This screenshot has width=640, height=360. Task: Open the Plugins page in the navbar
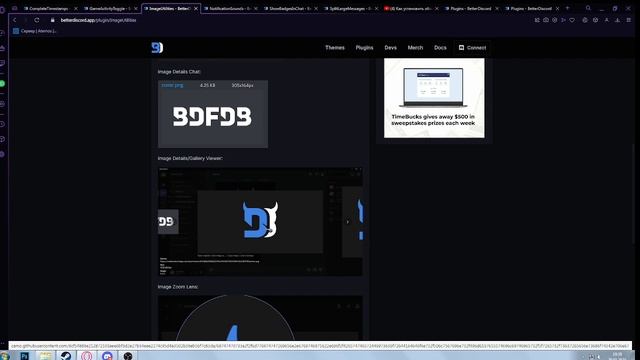364,48
